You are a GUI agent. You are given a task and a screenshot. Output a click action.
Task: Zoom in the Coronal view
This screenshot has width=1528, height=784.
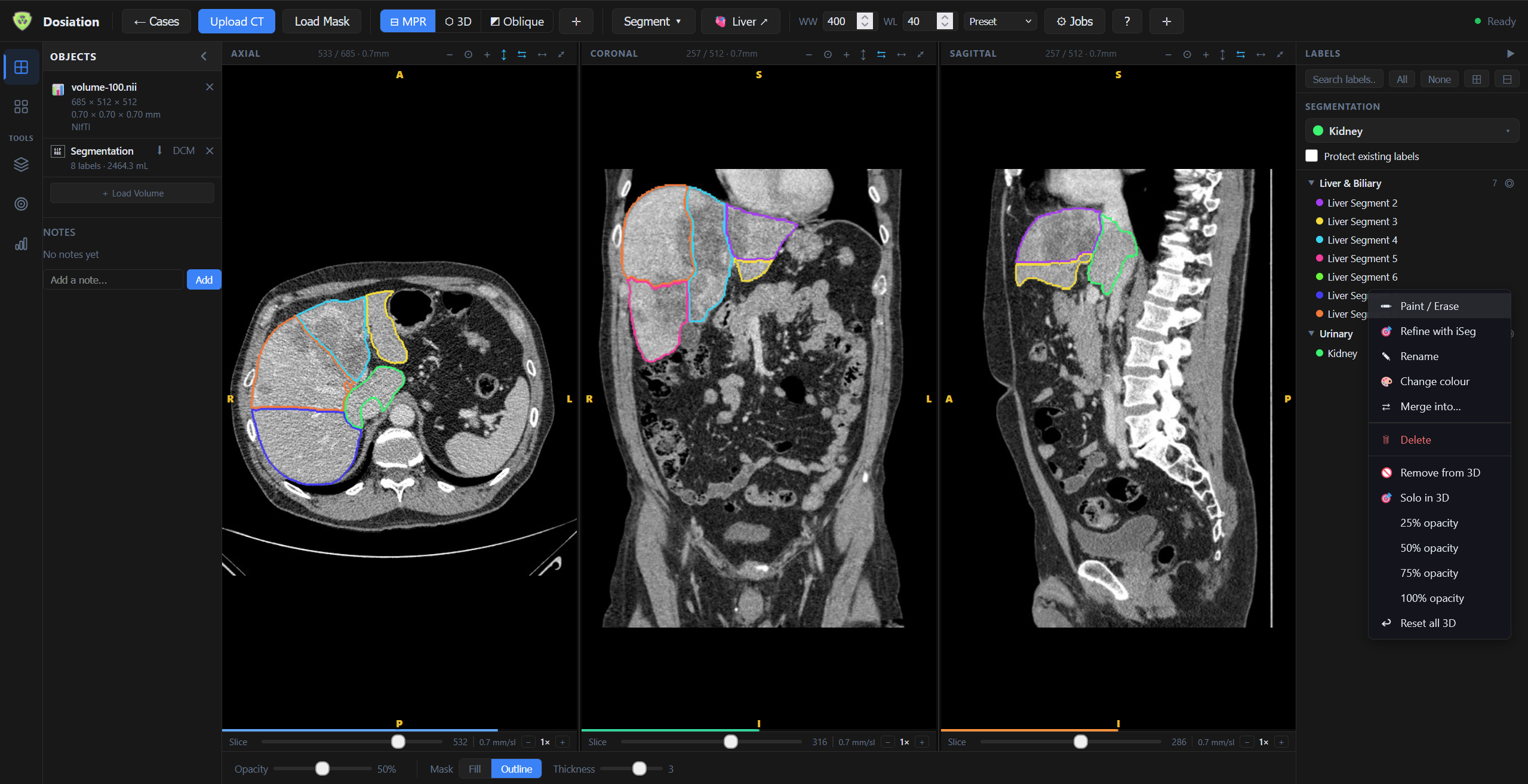(x=846, y=54)
